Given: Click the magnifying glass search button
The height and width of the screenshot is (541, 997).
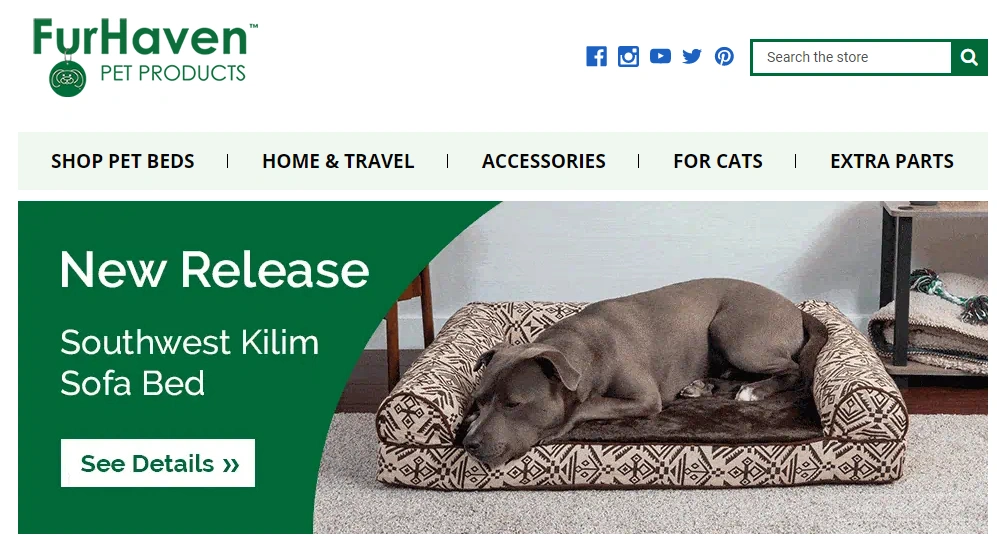Looking at the screenshot, I should point(969,57).
